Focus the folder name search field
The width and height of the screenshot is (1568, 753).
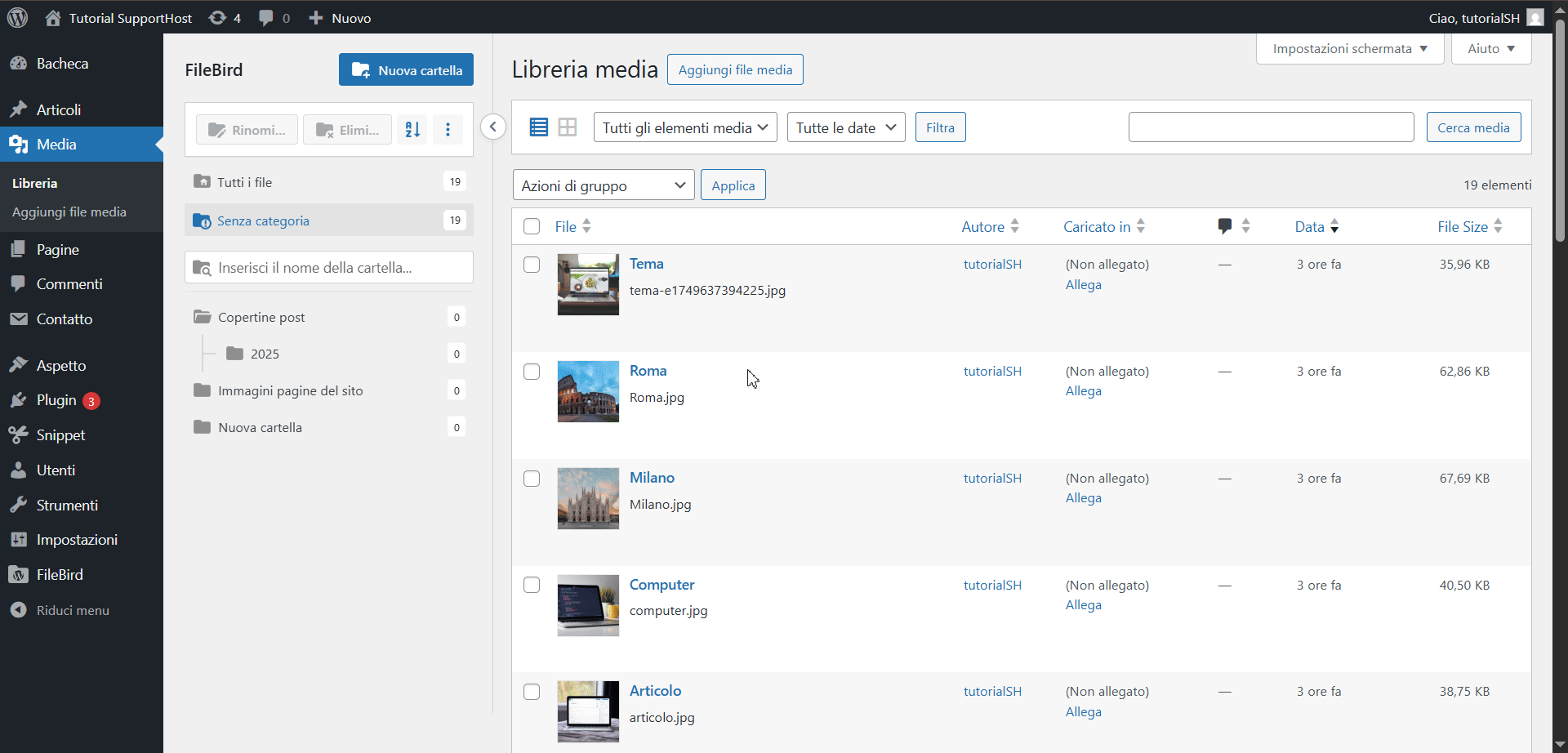click(x=329, y=267)
